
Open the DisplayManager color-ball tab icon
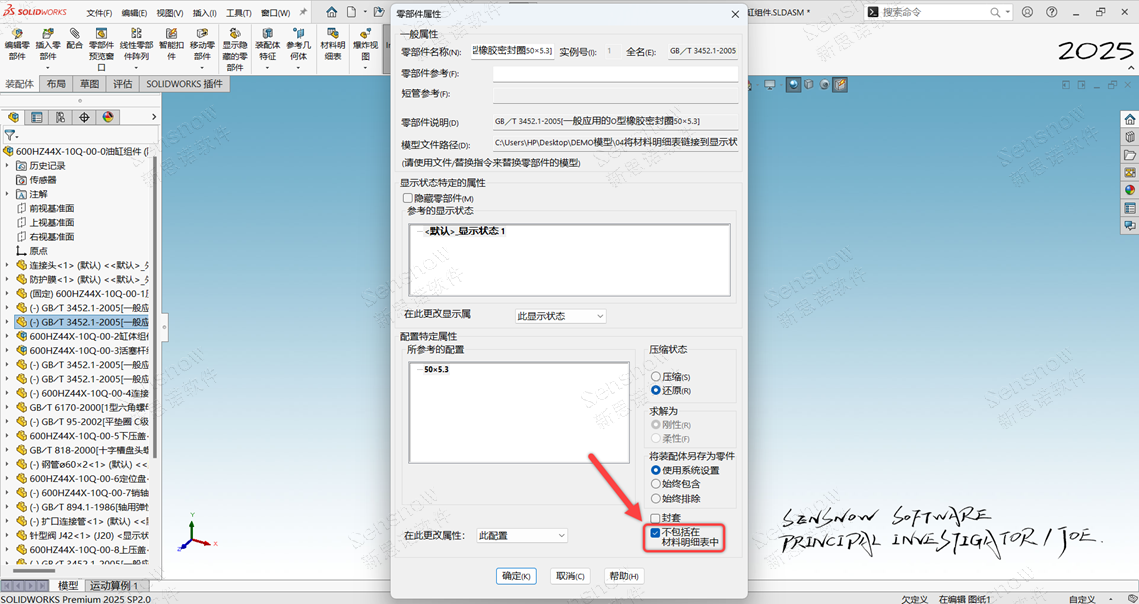pyautogui.click(x=108, y=117)
